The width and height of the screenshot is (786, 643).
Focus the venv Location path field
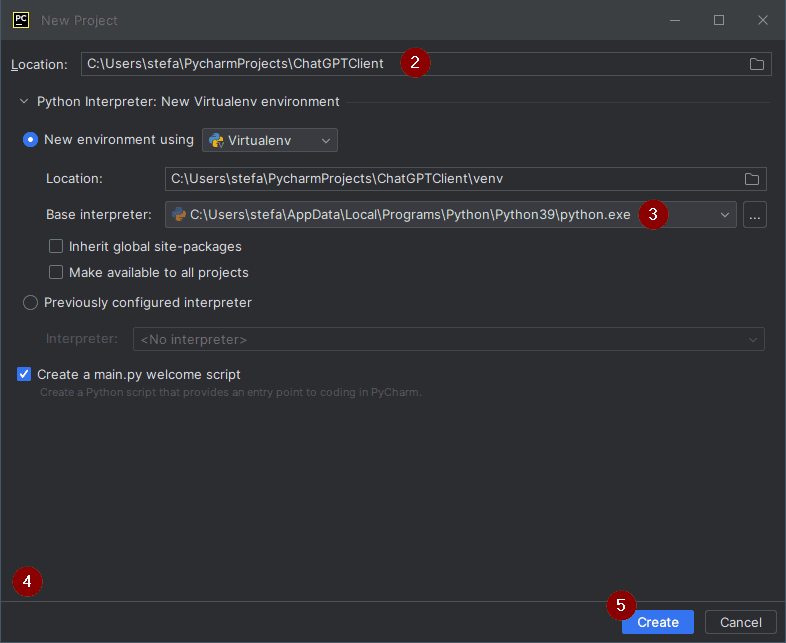click(450, 179)
